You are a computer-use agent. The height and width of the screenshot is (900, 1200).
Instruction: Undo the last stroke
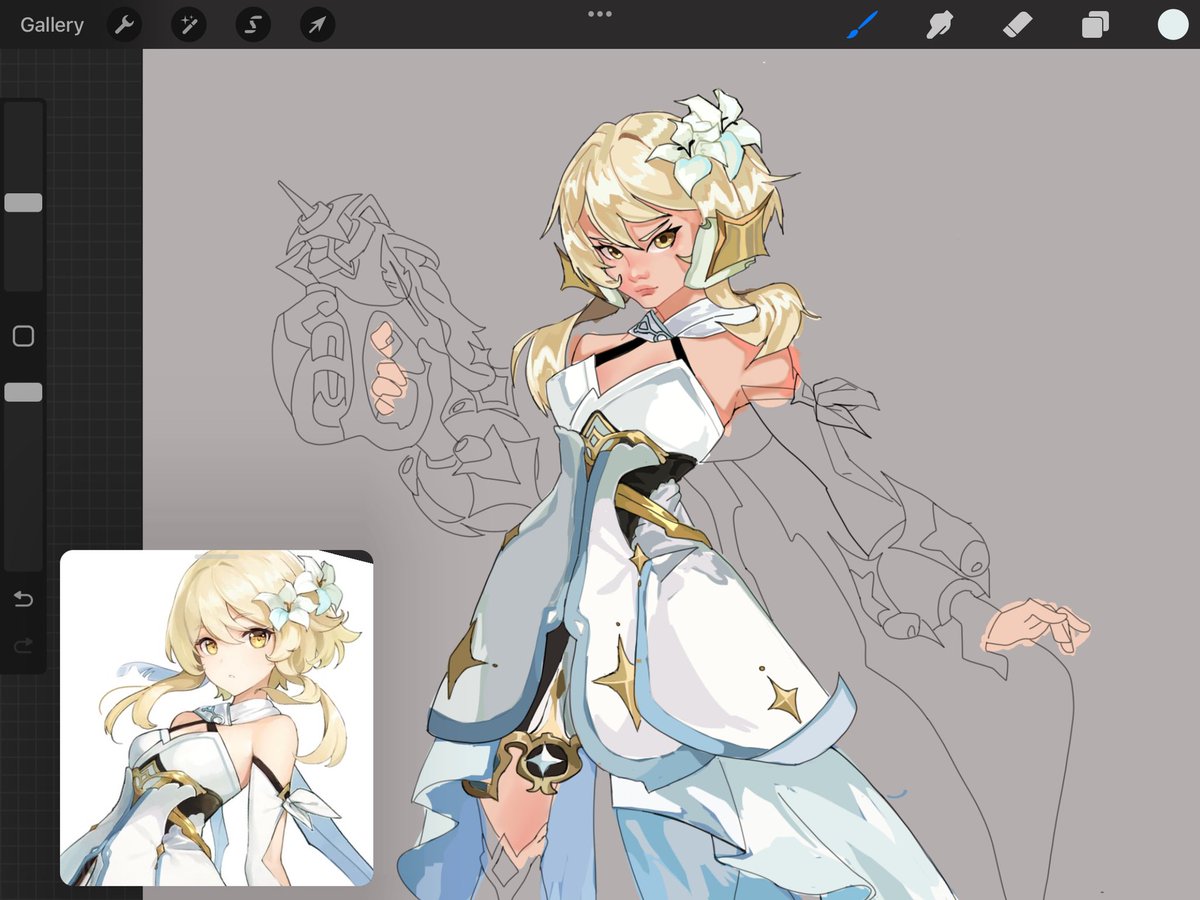(x=23, y=599)
